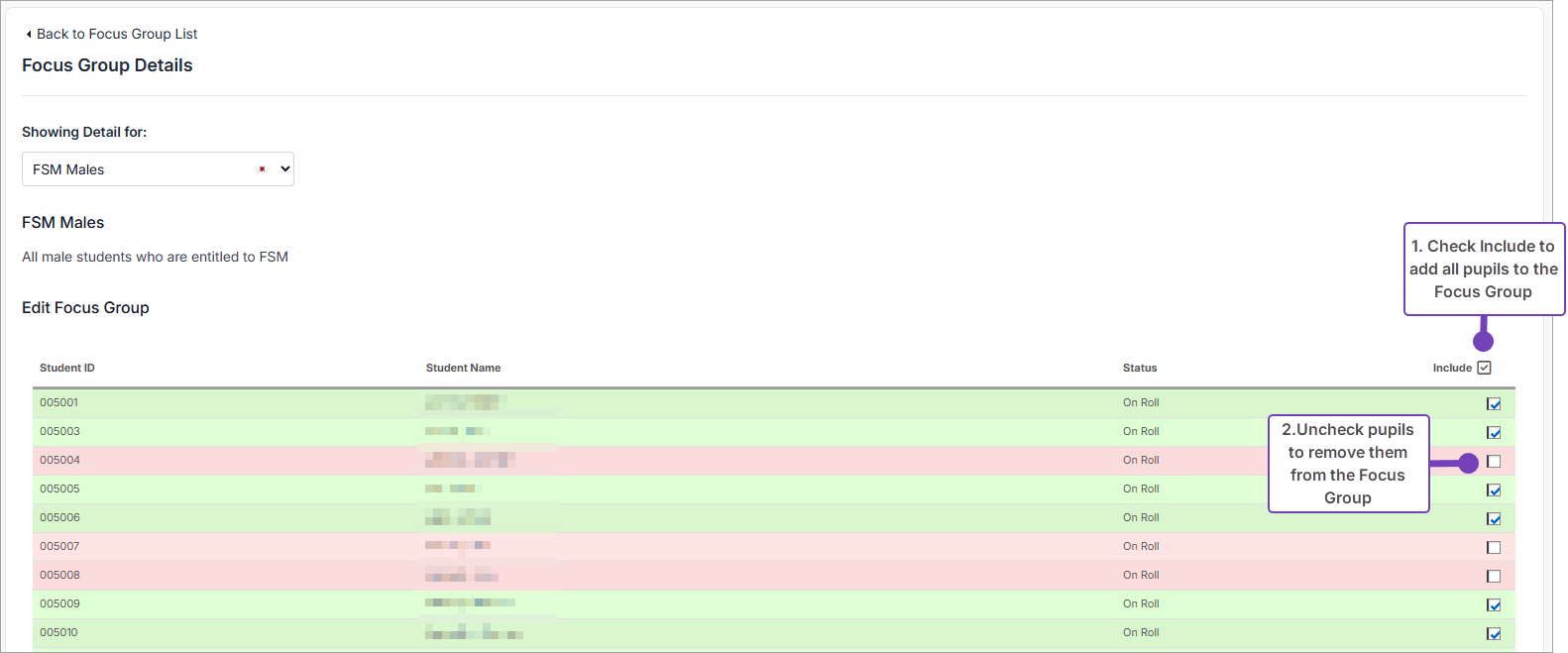Check Include for student 005007

[x=1494, y=547]
